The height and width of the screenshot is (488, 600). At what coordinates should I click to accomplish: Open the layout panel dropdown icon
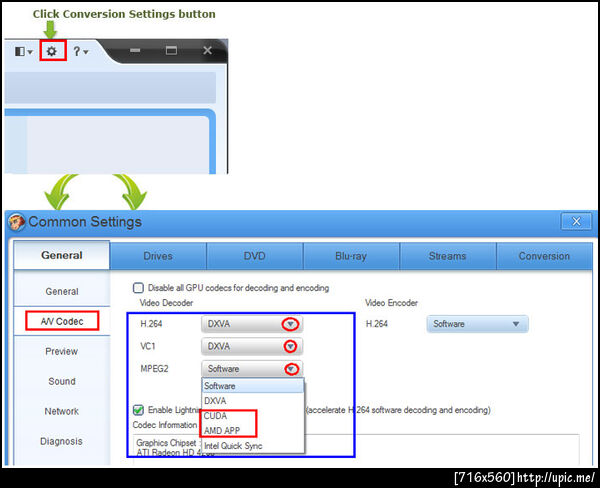[23, 51]
